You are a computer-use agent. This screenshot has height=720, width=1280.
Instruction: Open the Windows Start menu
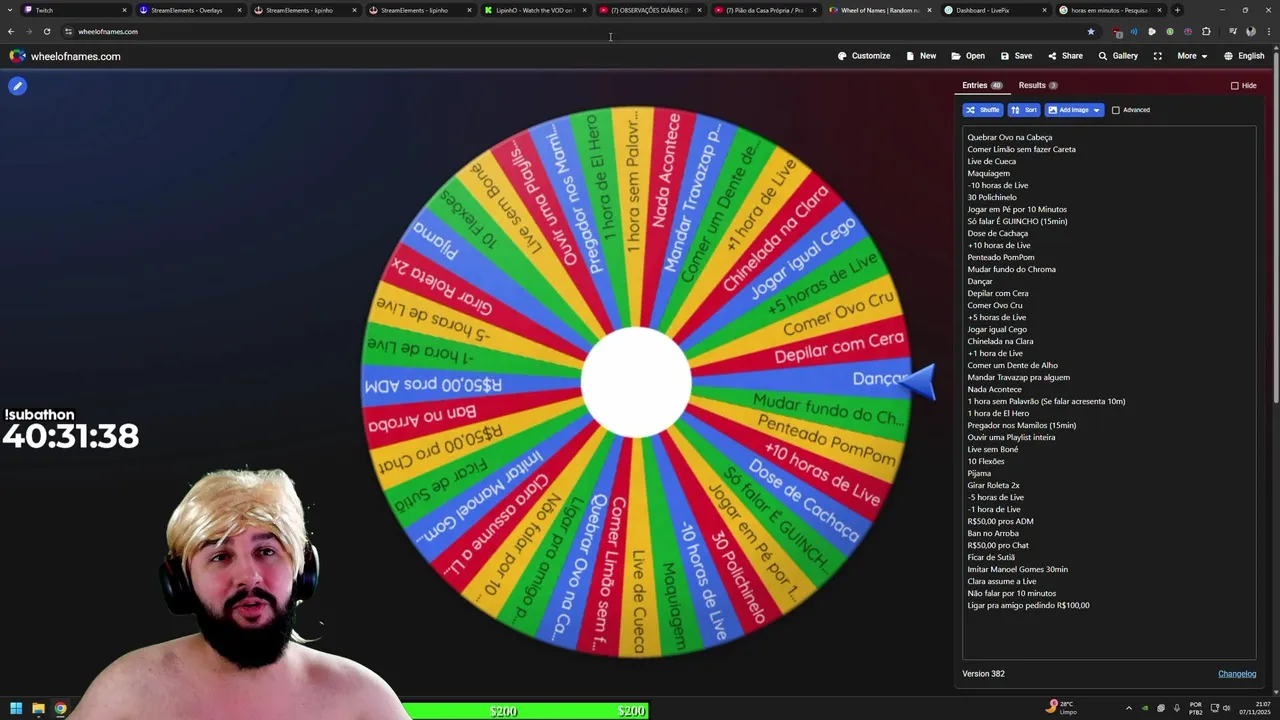16,709
